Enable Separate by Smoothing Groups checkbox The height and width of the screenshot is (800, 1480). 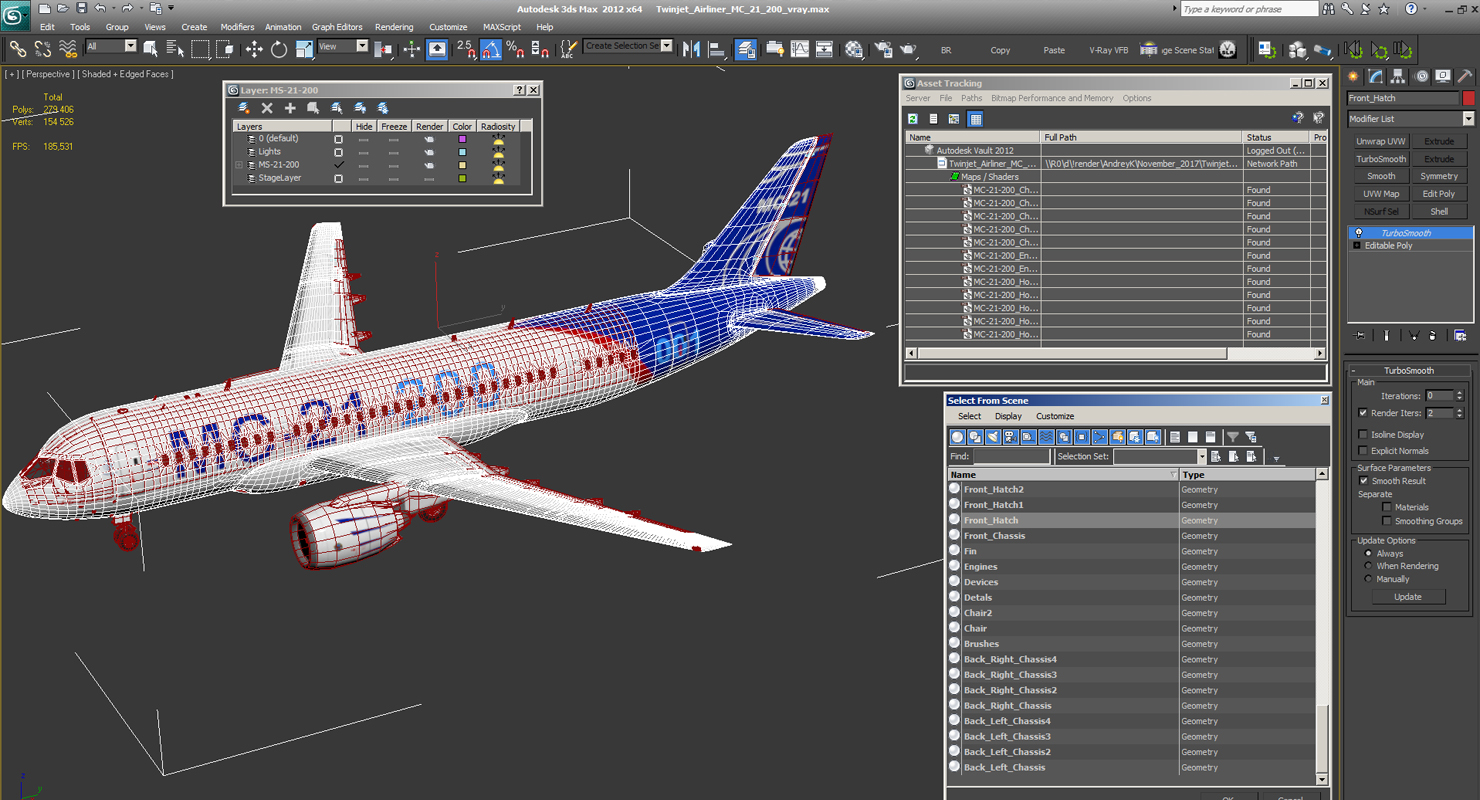coord(1386,521)
